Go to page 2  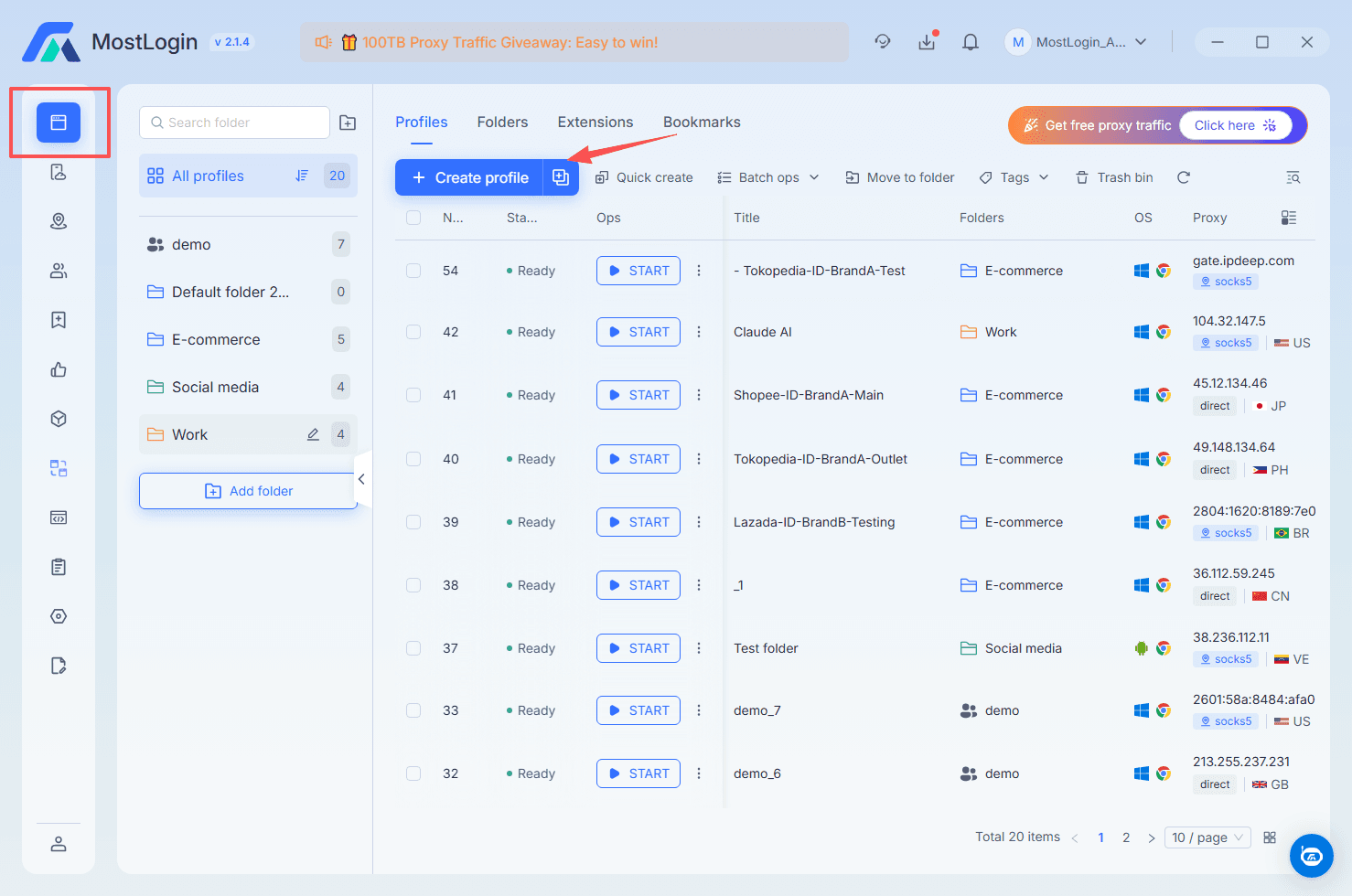coord(1126,837)
